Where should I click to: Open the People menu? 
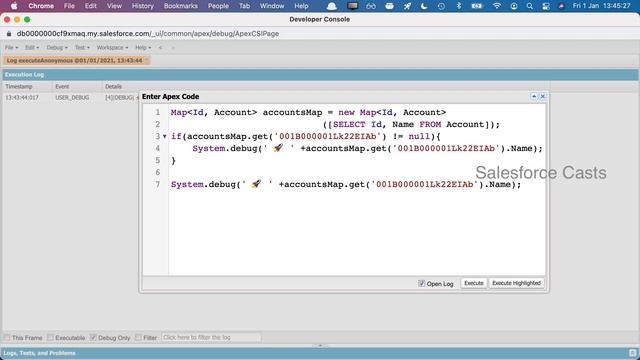click(218, 6)
